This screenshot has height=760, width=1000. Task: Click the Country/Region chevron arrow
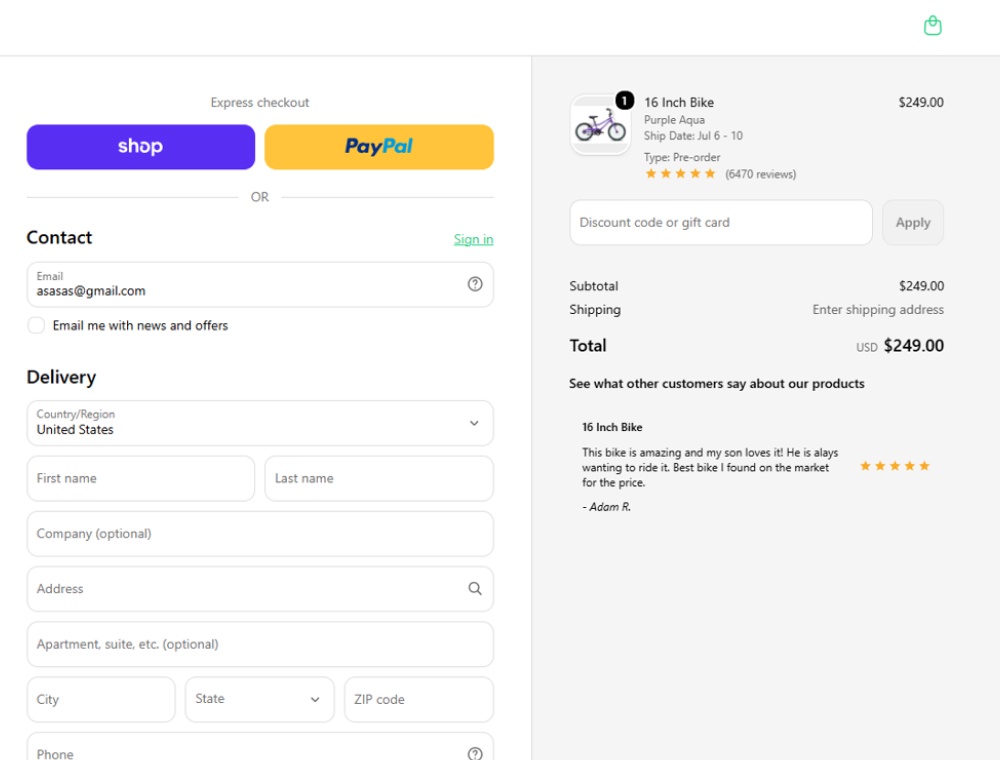tap(474, 423)
